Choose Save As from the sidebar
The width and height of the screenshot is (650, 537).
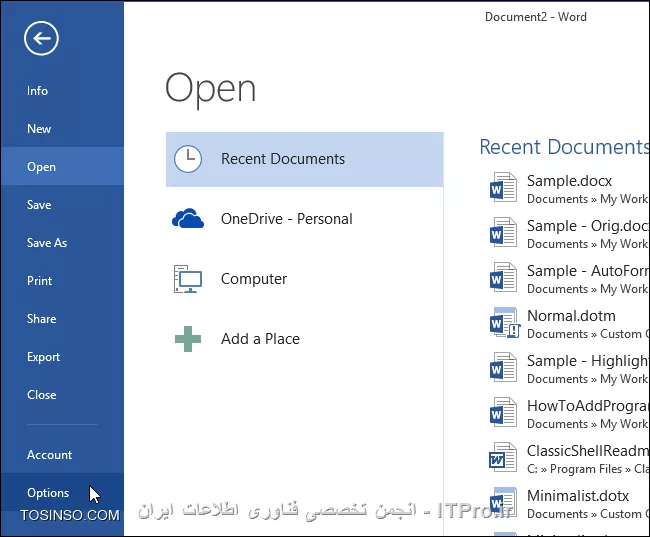pyautogui.click(x=62, y=243)
